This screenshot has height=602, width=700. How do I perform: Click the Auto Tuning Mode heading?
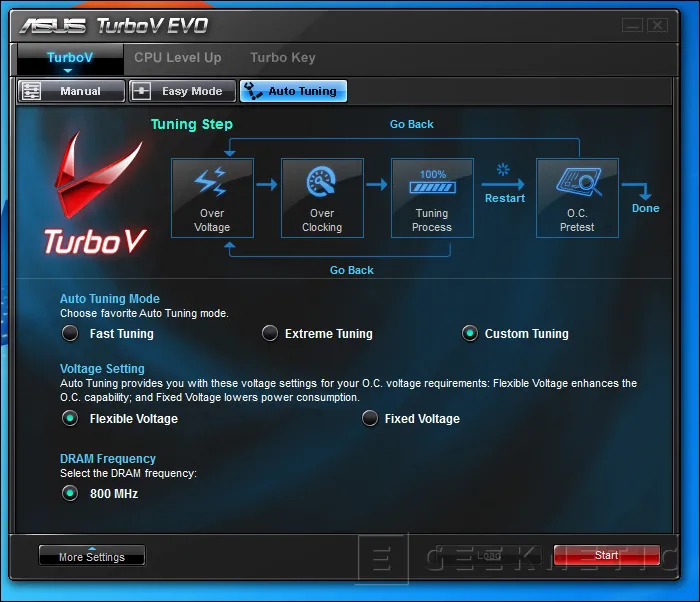(x=110, y=299)
